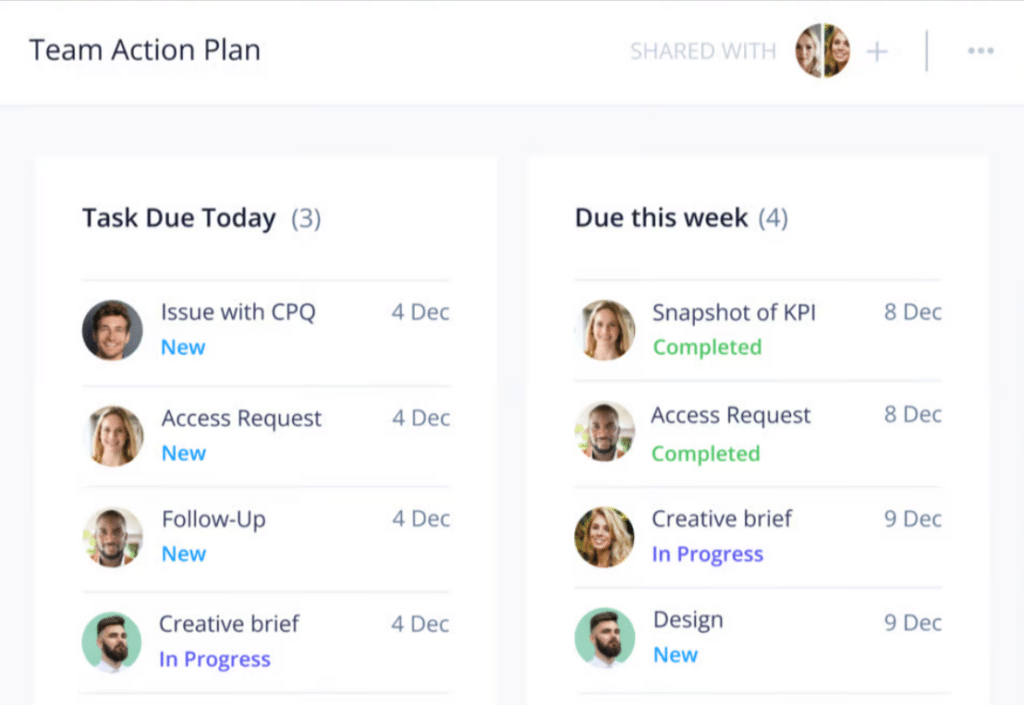
Task: Toggle the Completed status on Access Request
Action: [706, 453]
